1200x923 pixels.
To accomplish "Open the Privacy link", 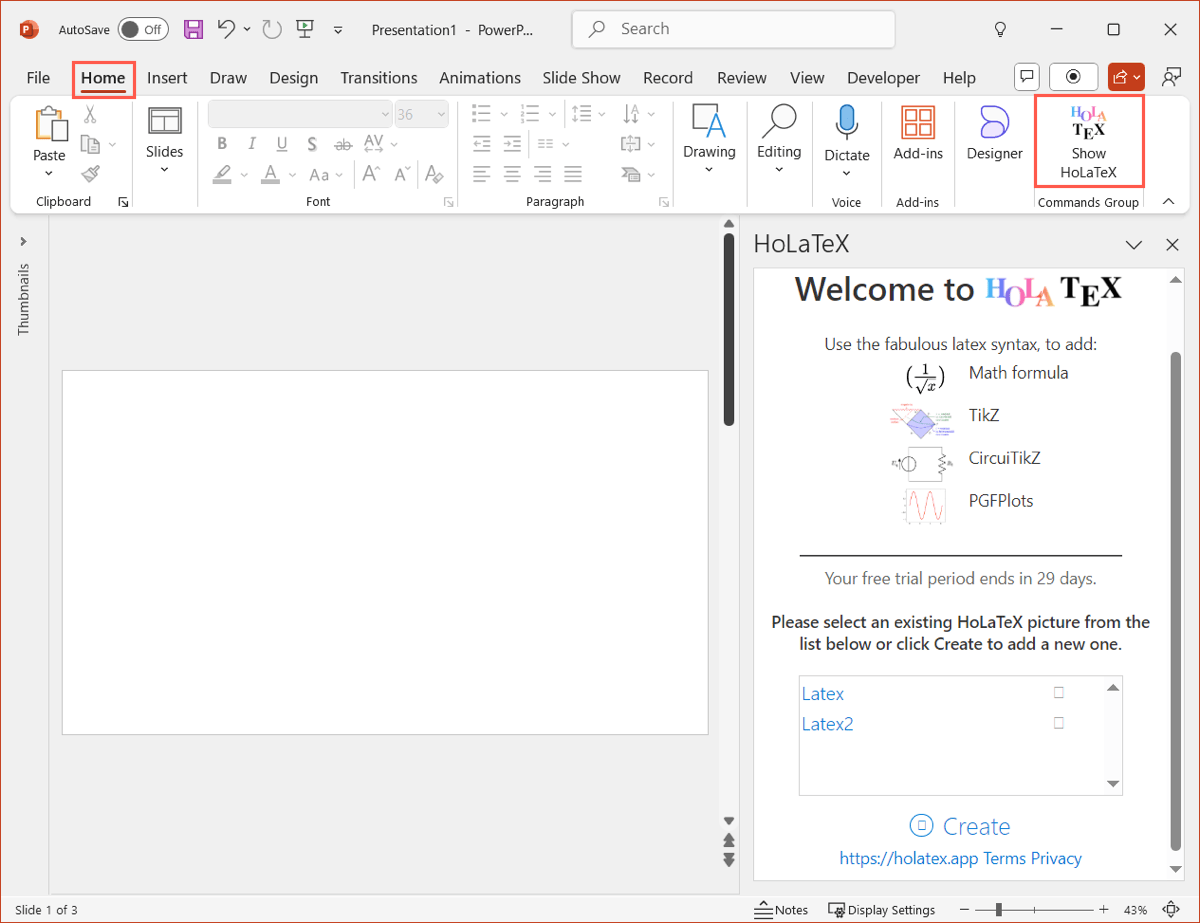I will [1057, 858].
